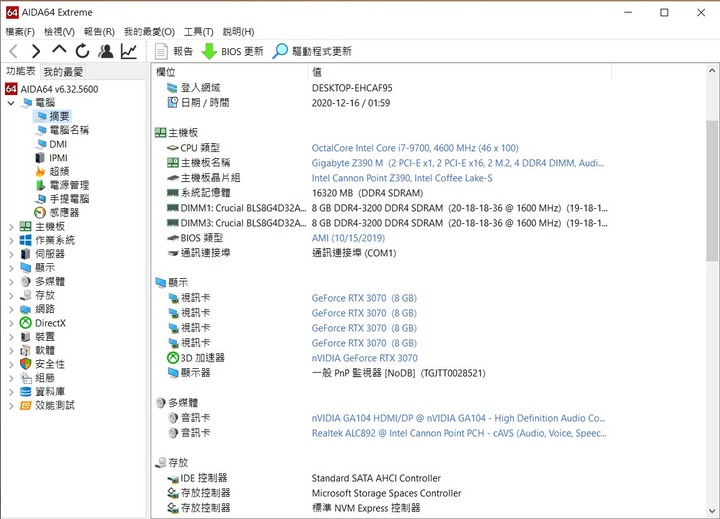Click the 裝置 tree item icon
Screen dimensions: 720x519
pyautogui.click(x=26, y=337)
